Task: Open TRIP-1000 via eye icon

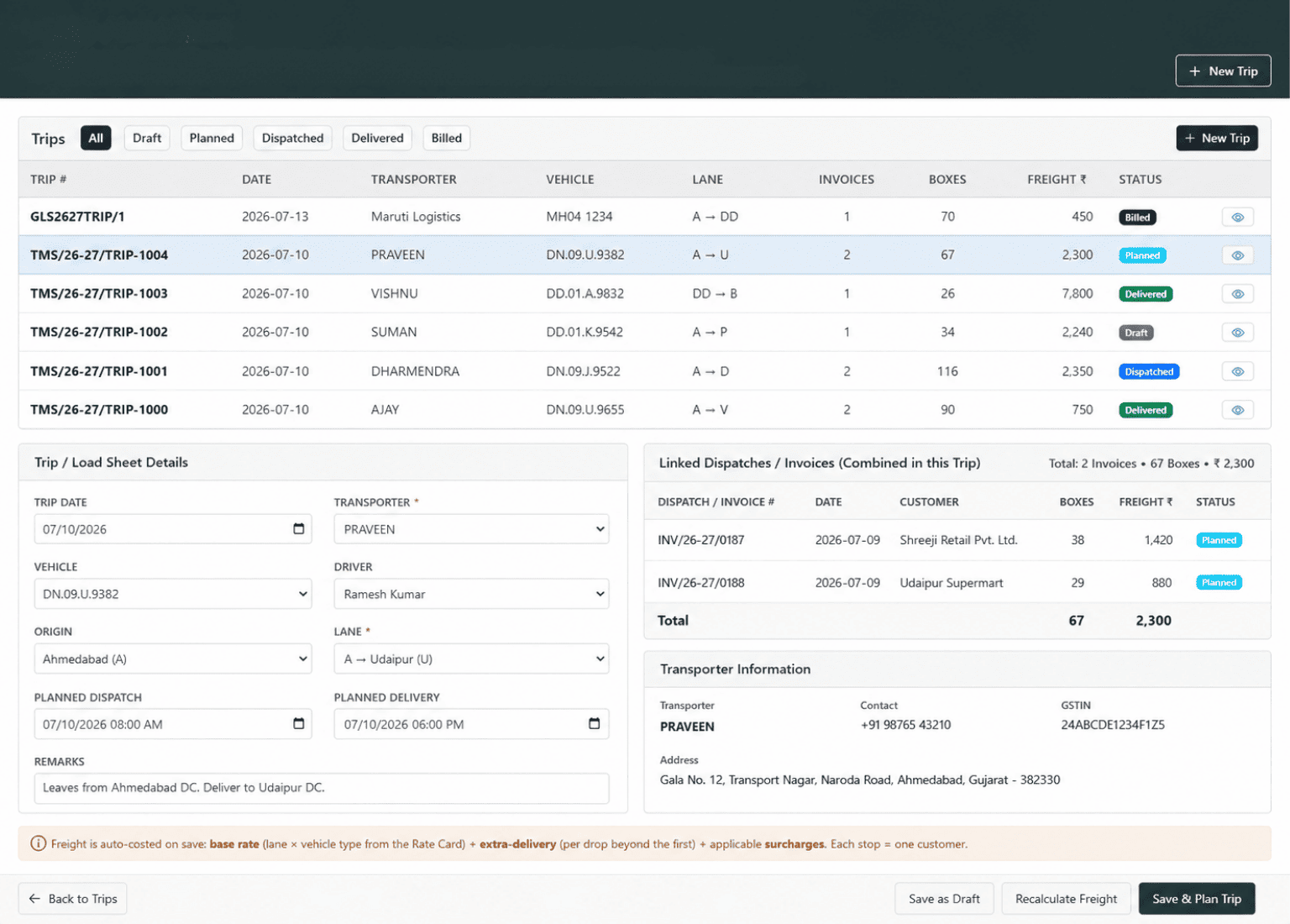Action: pos(1237,410)
